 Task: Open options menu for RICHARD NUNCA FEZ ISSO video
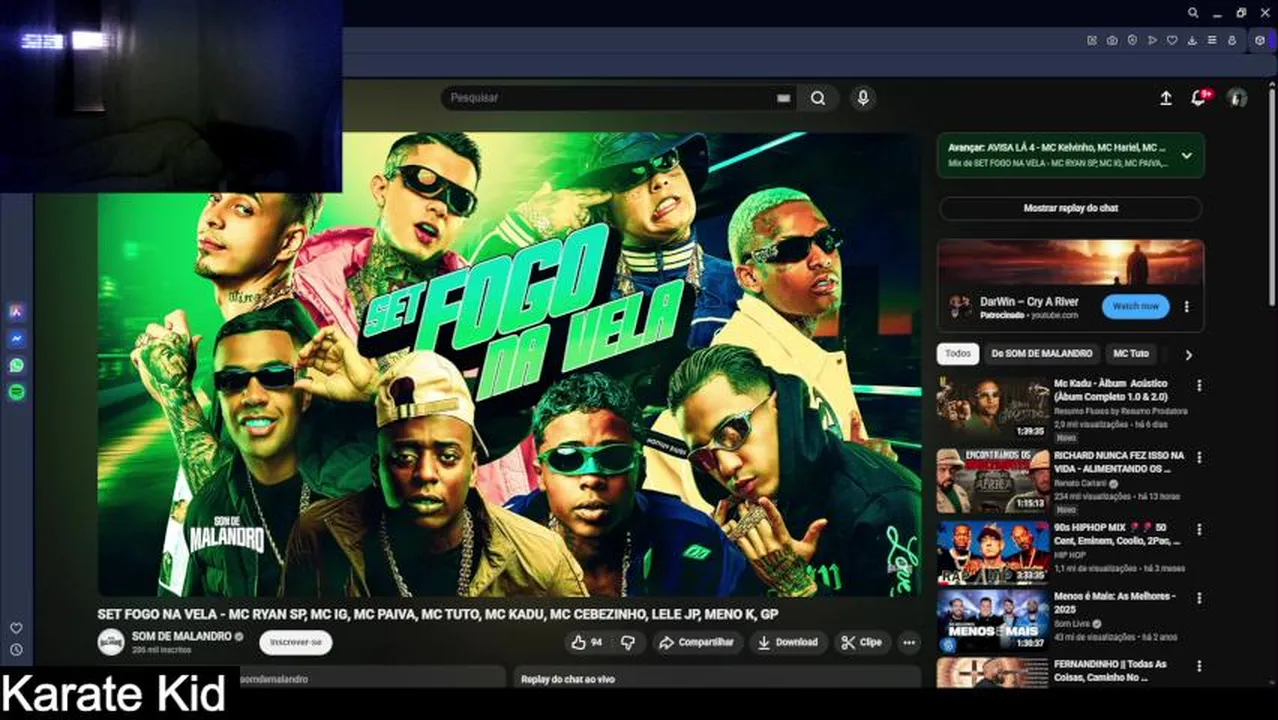tap(1199, 457)
